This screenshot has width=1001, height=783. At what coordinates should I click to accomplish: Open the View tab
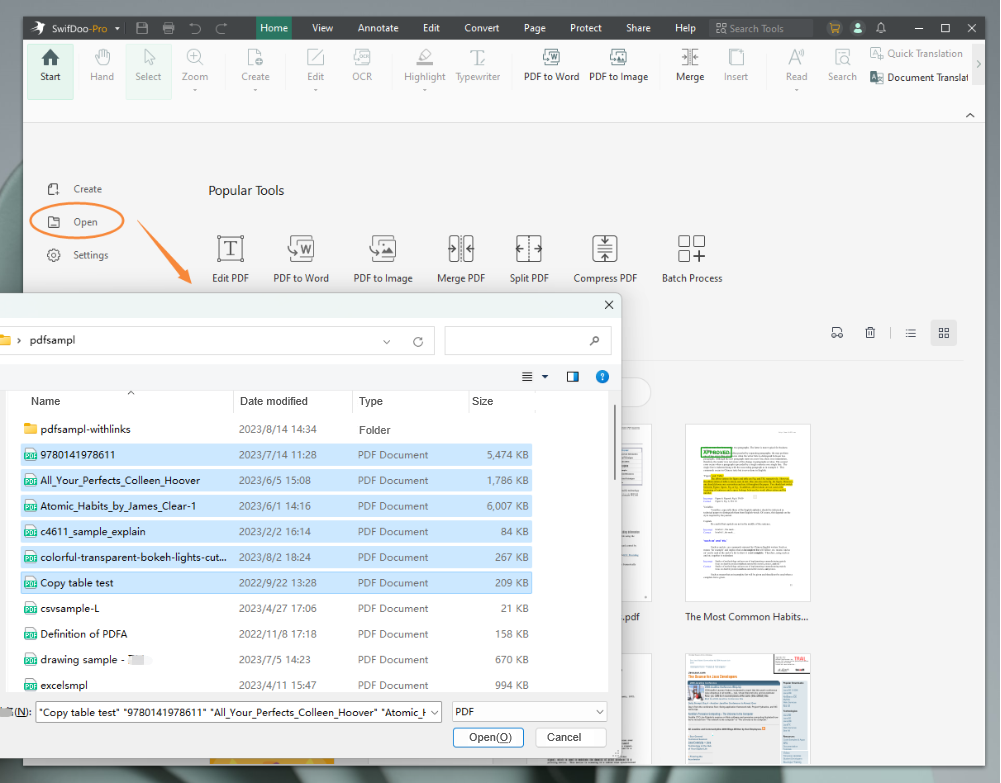pyautogui.click(x=322, y=28)
